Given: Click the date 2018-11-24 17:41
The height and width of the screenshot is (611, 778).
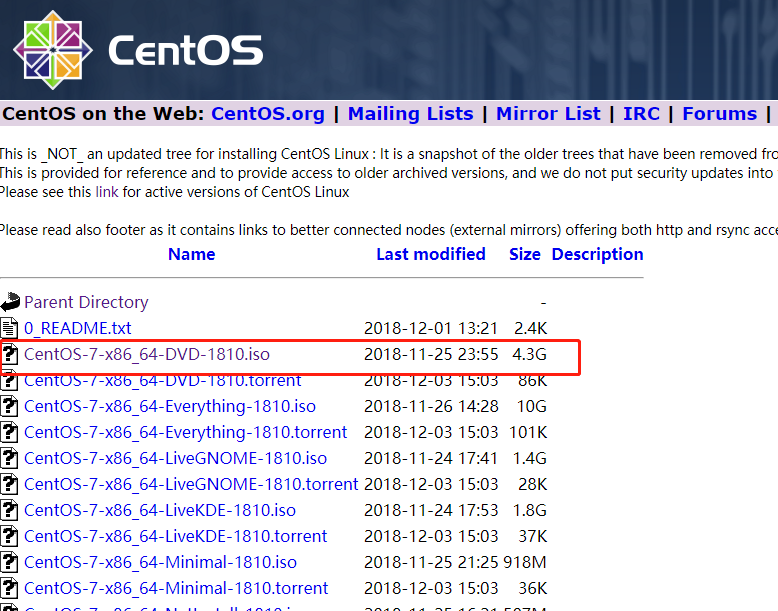Looking at the screenshot, I should [x=431, y=458].
